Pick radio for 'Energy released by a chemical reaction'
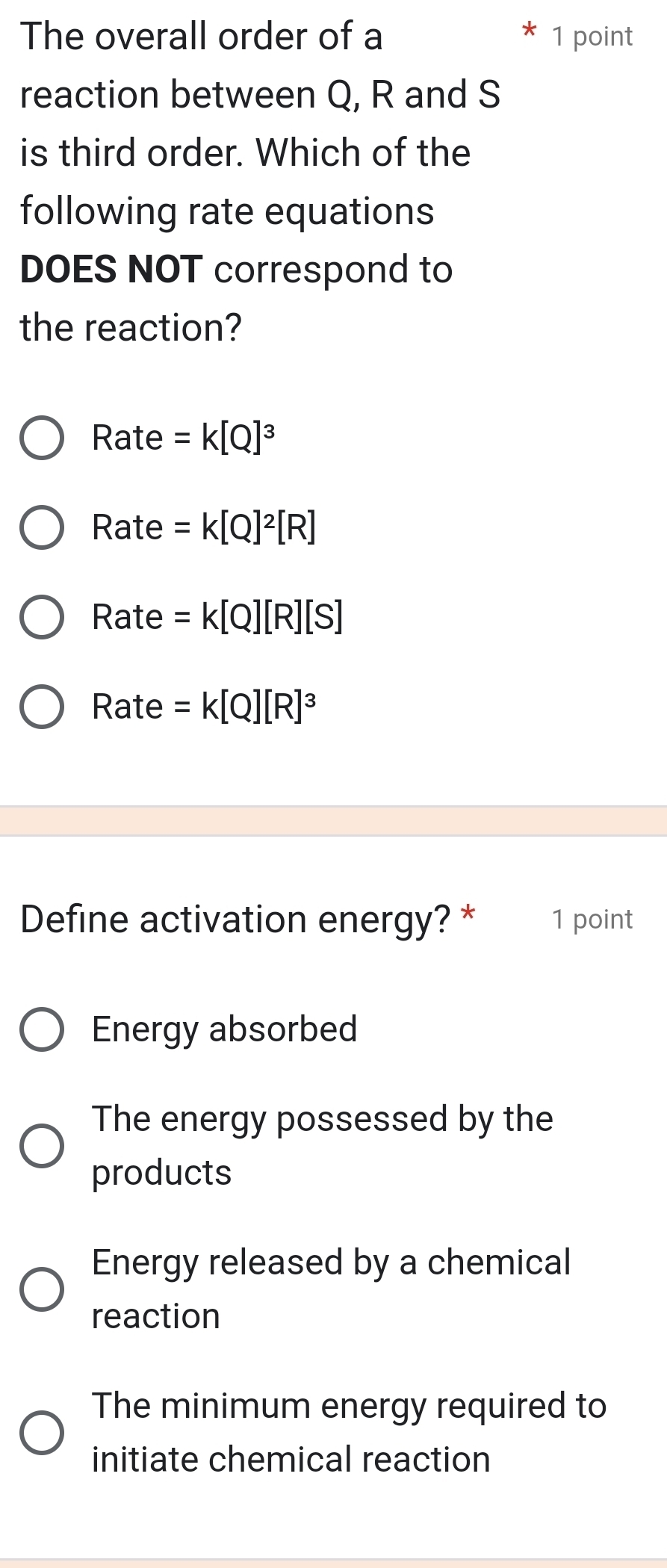Viewport: 667px width, 1568px height. coord(41,1289)
